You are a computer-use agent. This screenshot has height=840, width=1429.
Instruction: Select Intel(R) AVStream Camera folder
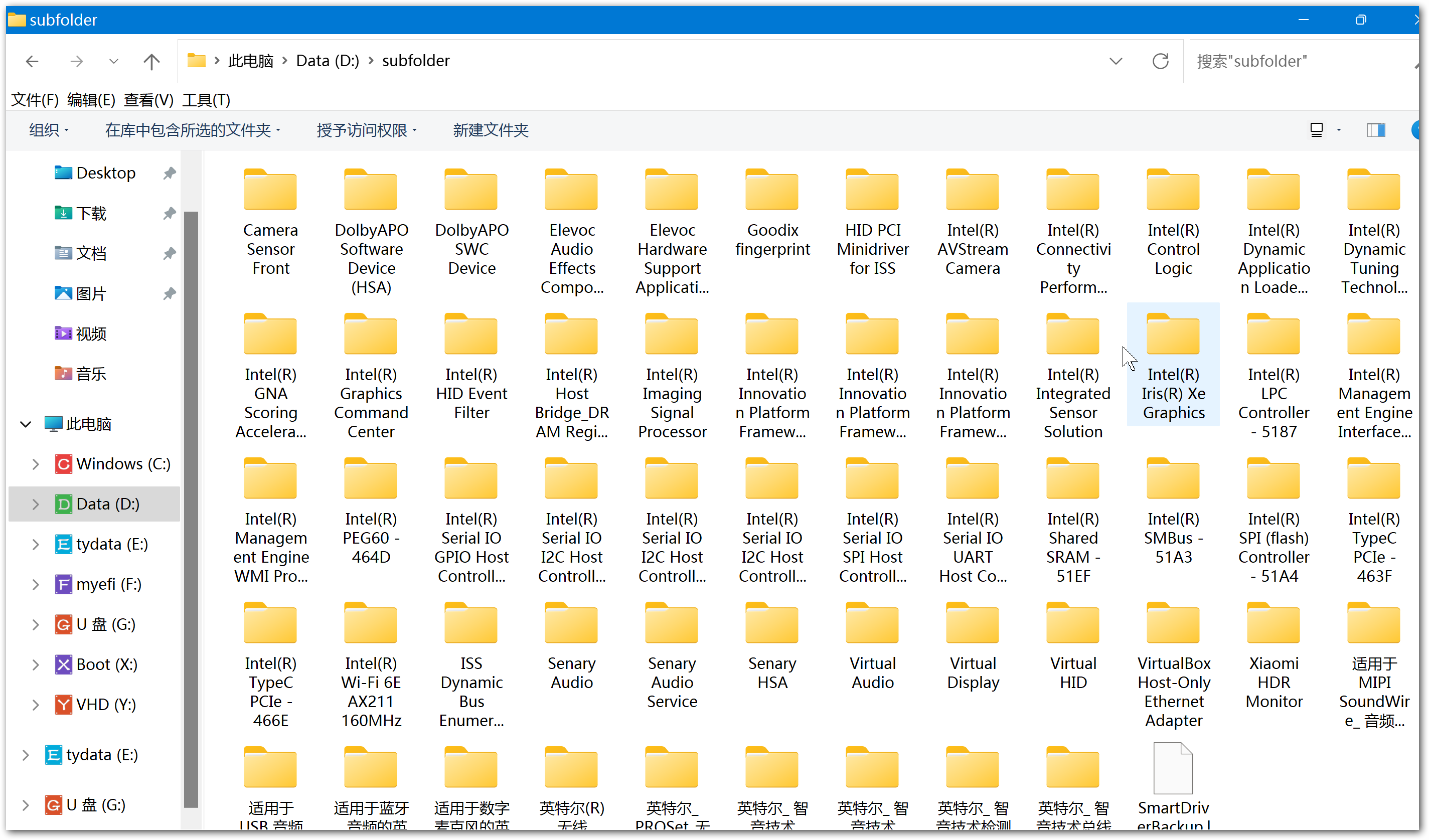[973, 223]
